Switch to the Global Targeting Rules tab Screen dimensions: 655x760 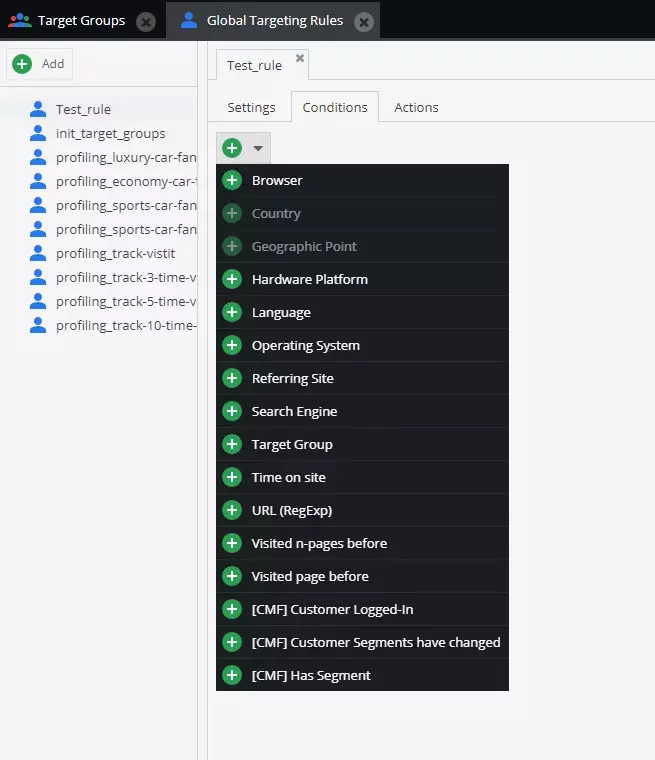coord(275,20)
